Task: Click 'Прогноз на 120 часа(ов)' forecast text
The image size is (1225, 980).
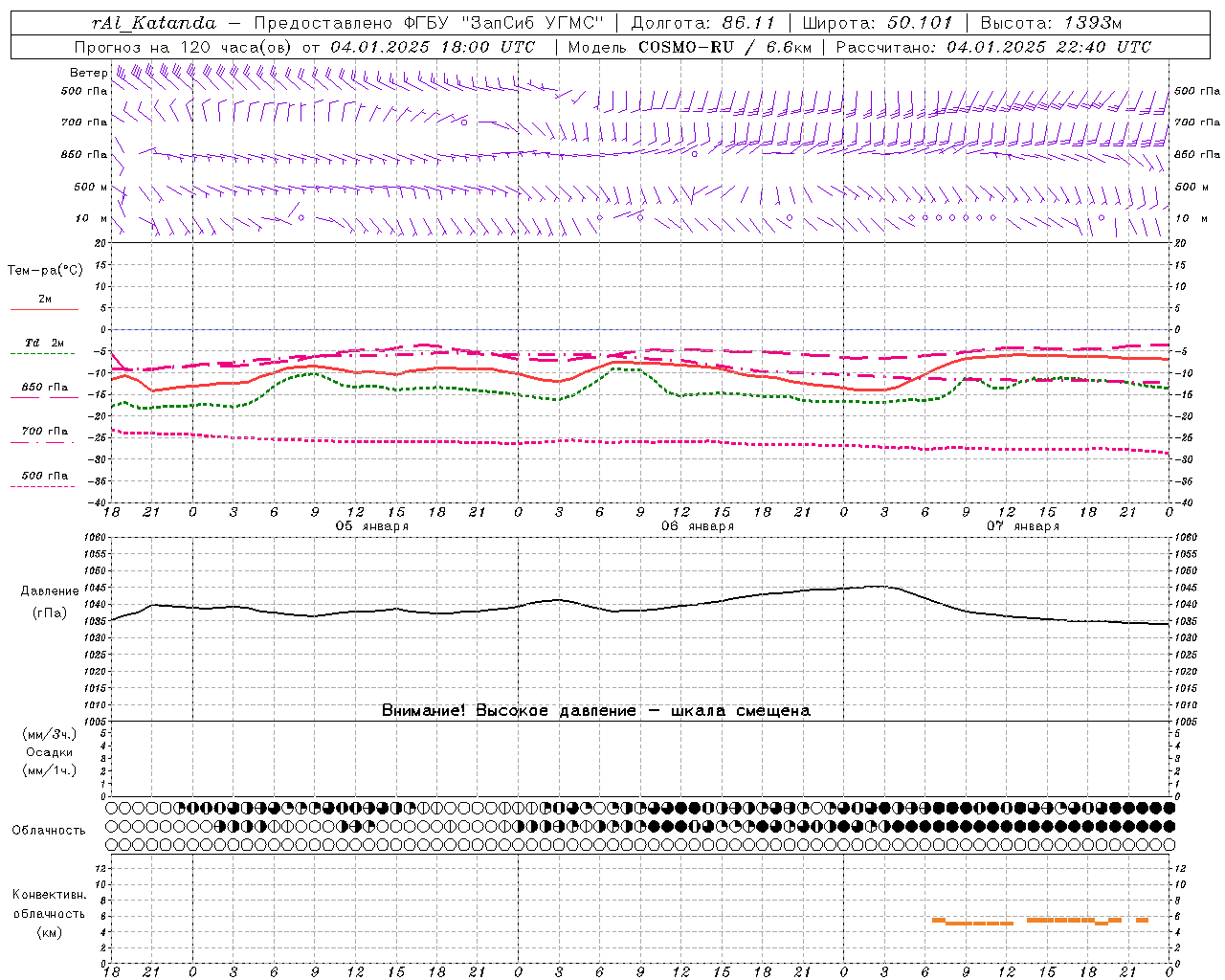Action: pyautogui.click(x=185, y=47)
